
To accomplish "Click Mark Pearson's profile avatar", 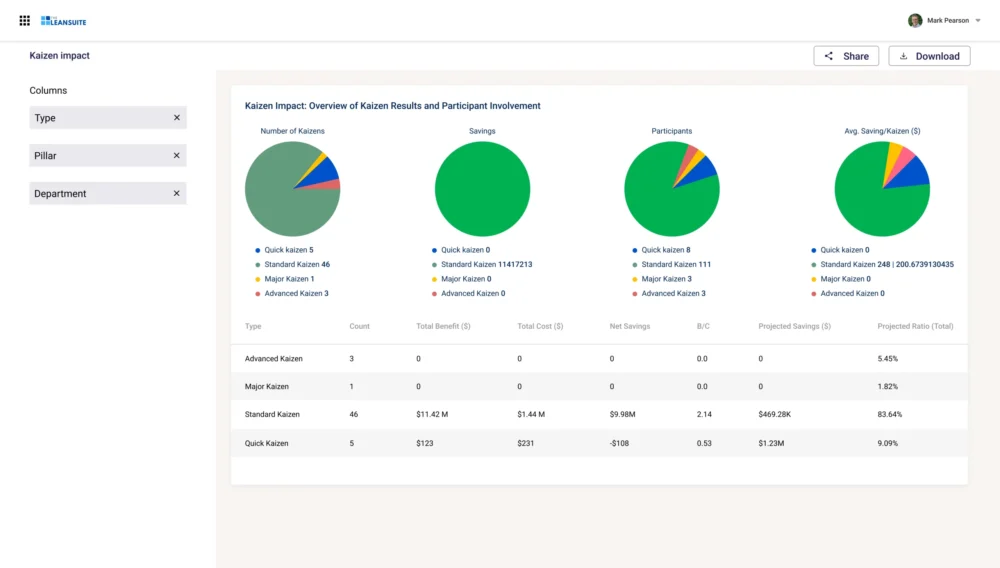I will click(915, 20).
